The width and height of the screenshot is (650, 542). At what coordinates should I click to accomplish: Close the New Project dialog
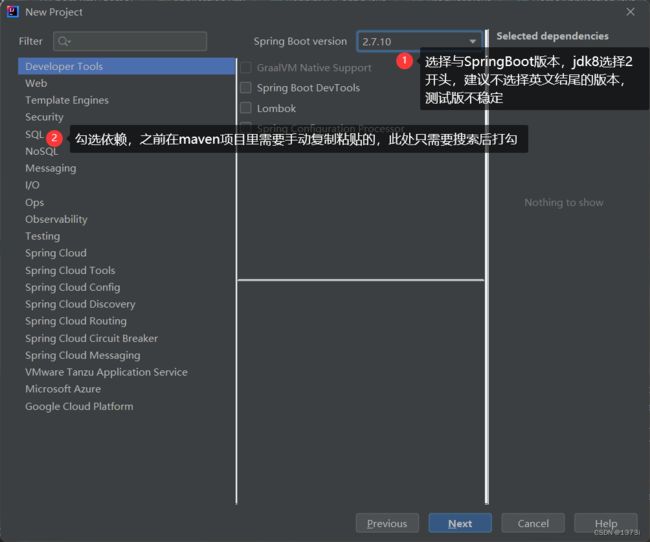[631, 12]
